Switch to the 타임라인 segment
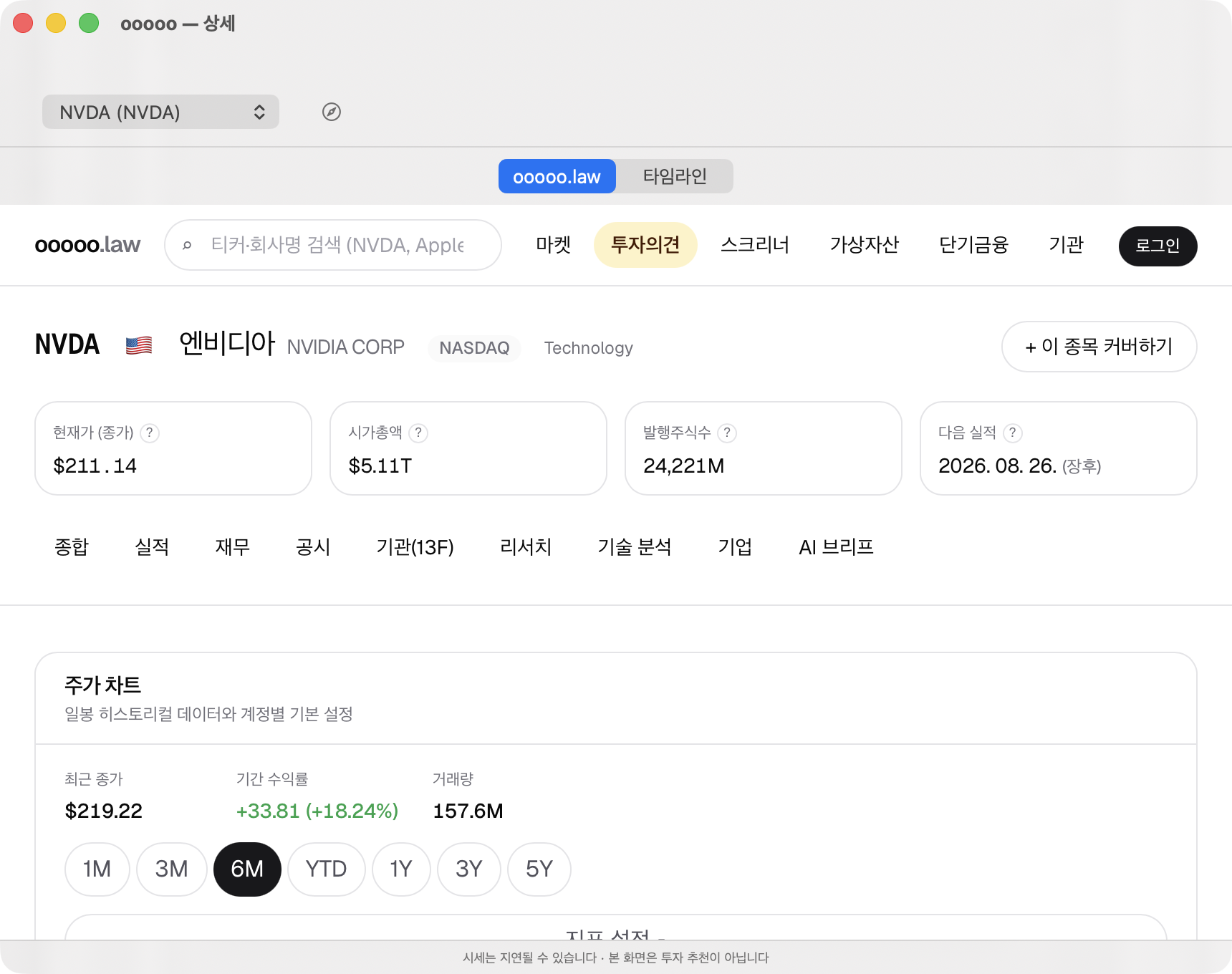The width and height of the screenshot is (1232, 974). [x=675, y=176]
